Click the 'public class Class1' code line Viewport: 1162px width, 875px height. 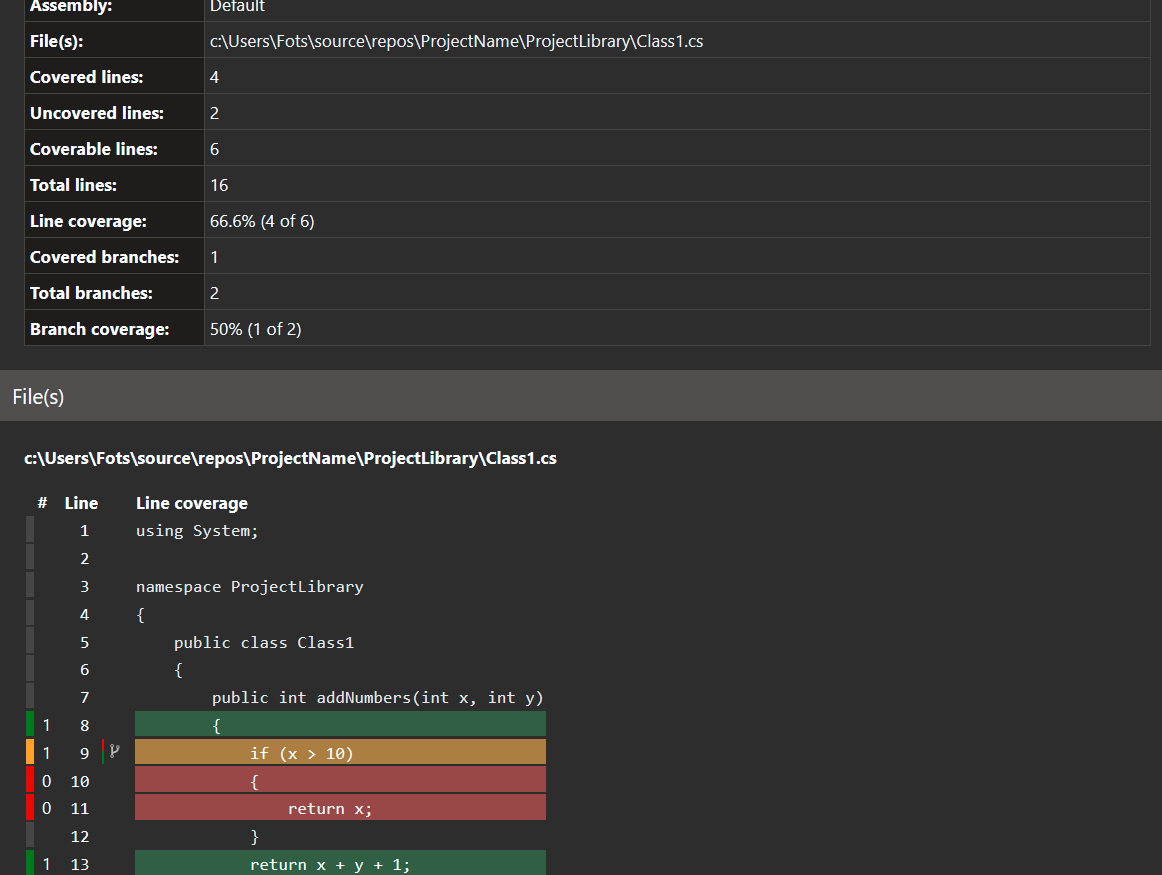click(263, 642)
